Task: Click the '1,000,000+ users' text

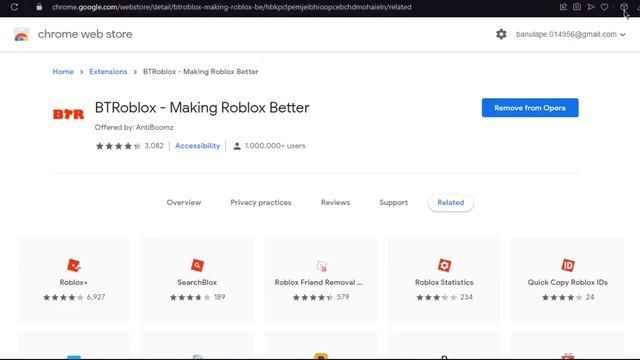Action: (275, 146)
